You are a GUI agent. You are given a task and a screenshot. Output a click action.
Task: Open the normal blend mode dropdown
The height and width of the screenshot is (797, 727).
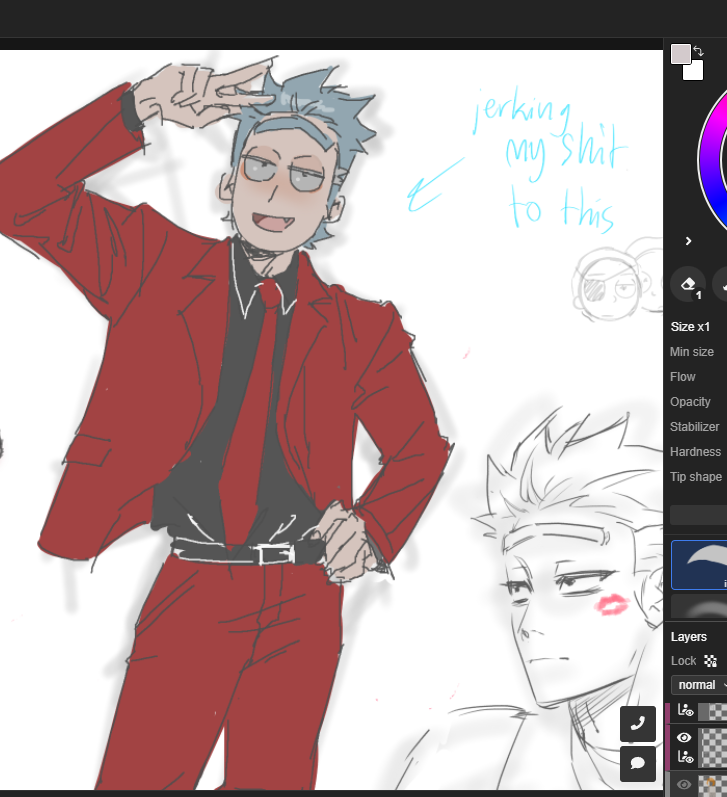700,685
